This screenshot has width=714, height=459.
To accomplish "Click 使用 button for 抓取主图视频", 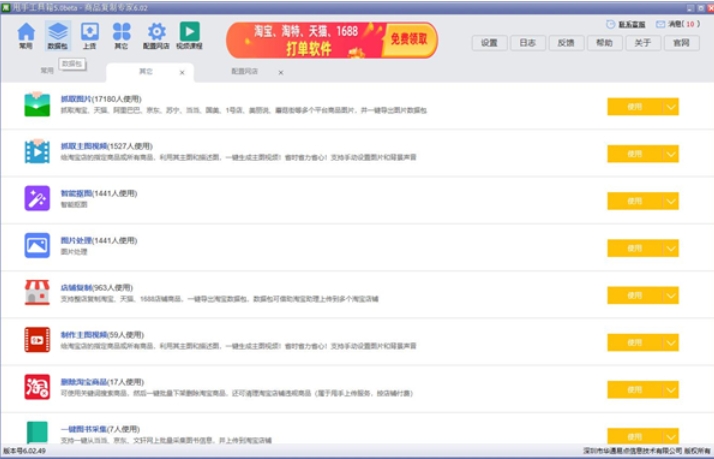I will (635, 154).
